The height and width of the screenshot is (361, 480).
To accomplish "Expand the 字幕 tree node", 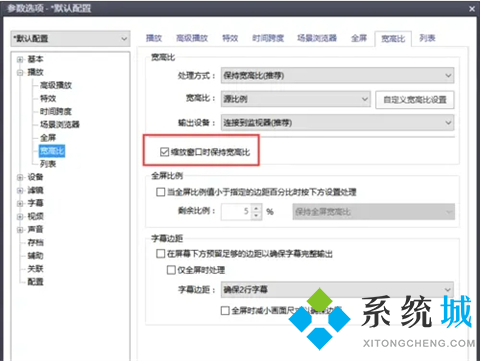I will click(x=20, y=203).
